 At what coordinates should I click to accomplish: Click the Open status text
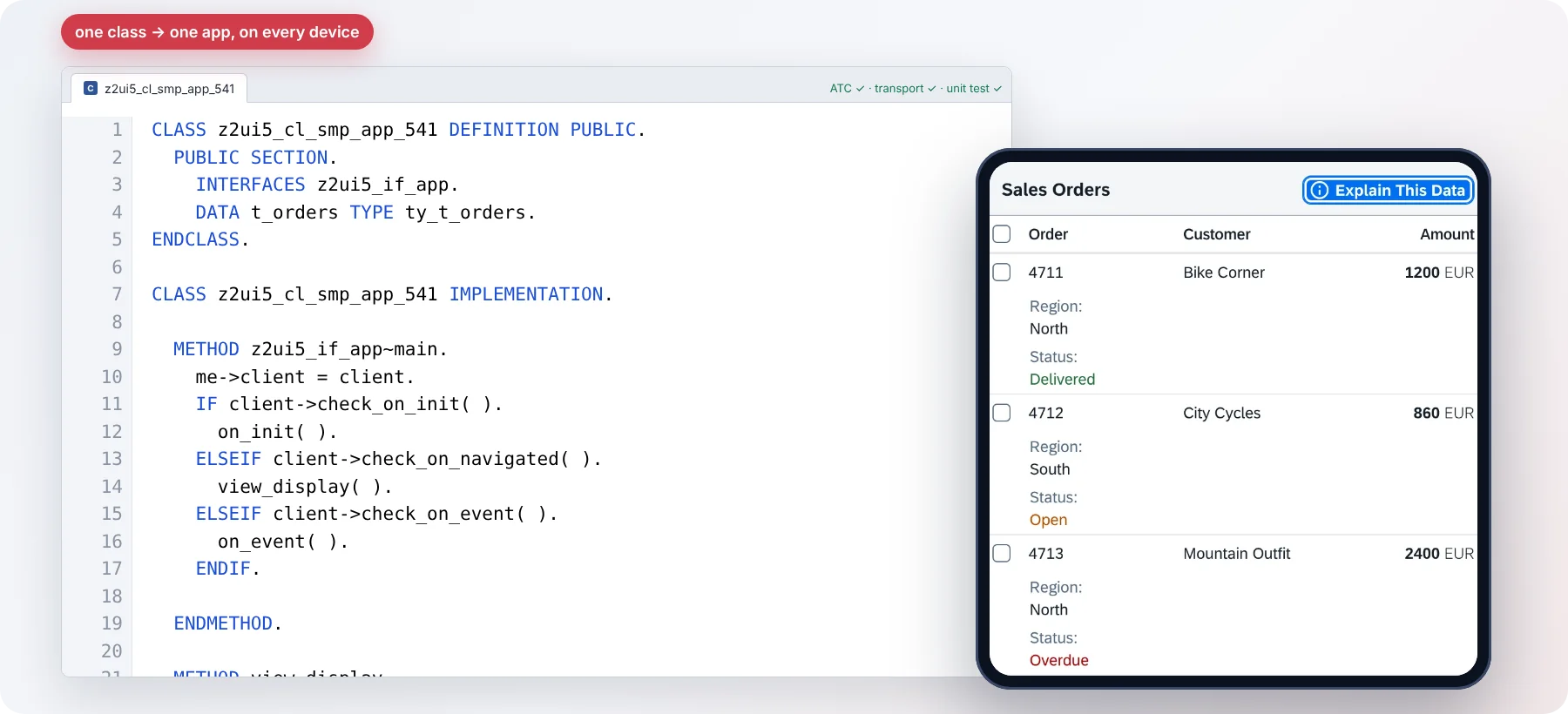click(1048, 520)
